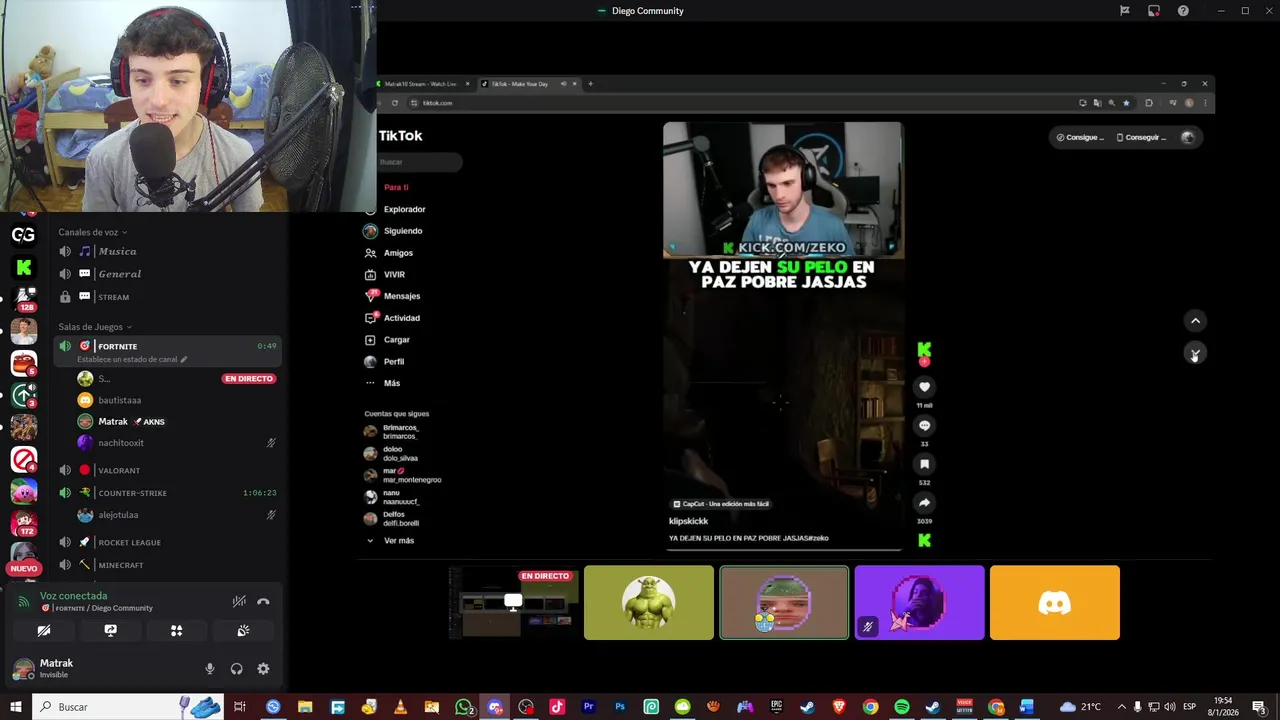Disconnect from voice with the hang-up icon

[x=263, y=601]
